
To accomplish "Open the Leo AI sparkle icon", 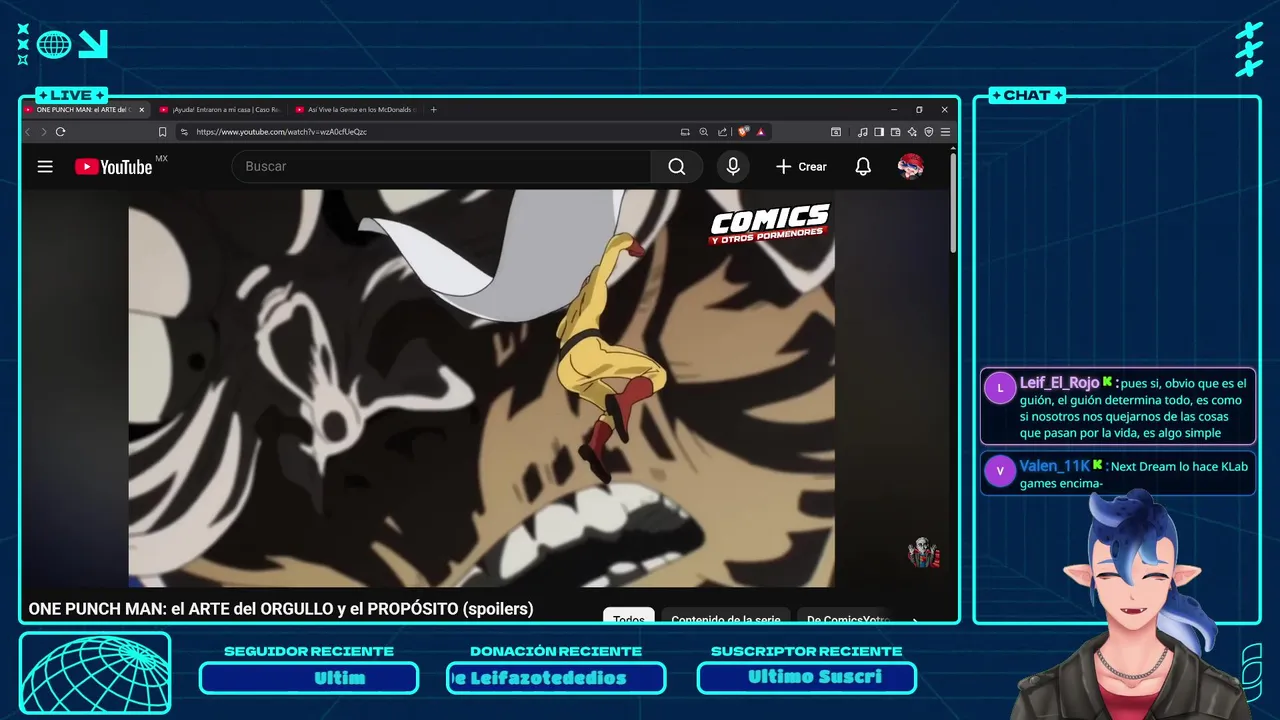I will pyautogui.click(x=912, y=132).
